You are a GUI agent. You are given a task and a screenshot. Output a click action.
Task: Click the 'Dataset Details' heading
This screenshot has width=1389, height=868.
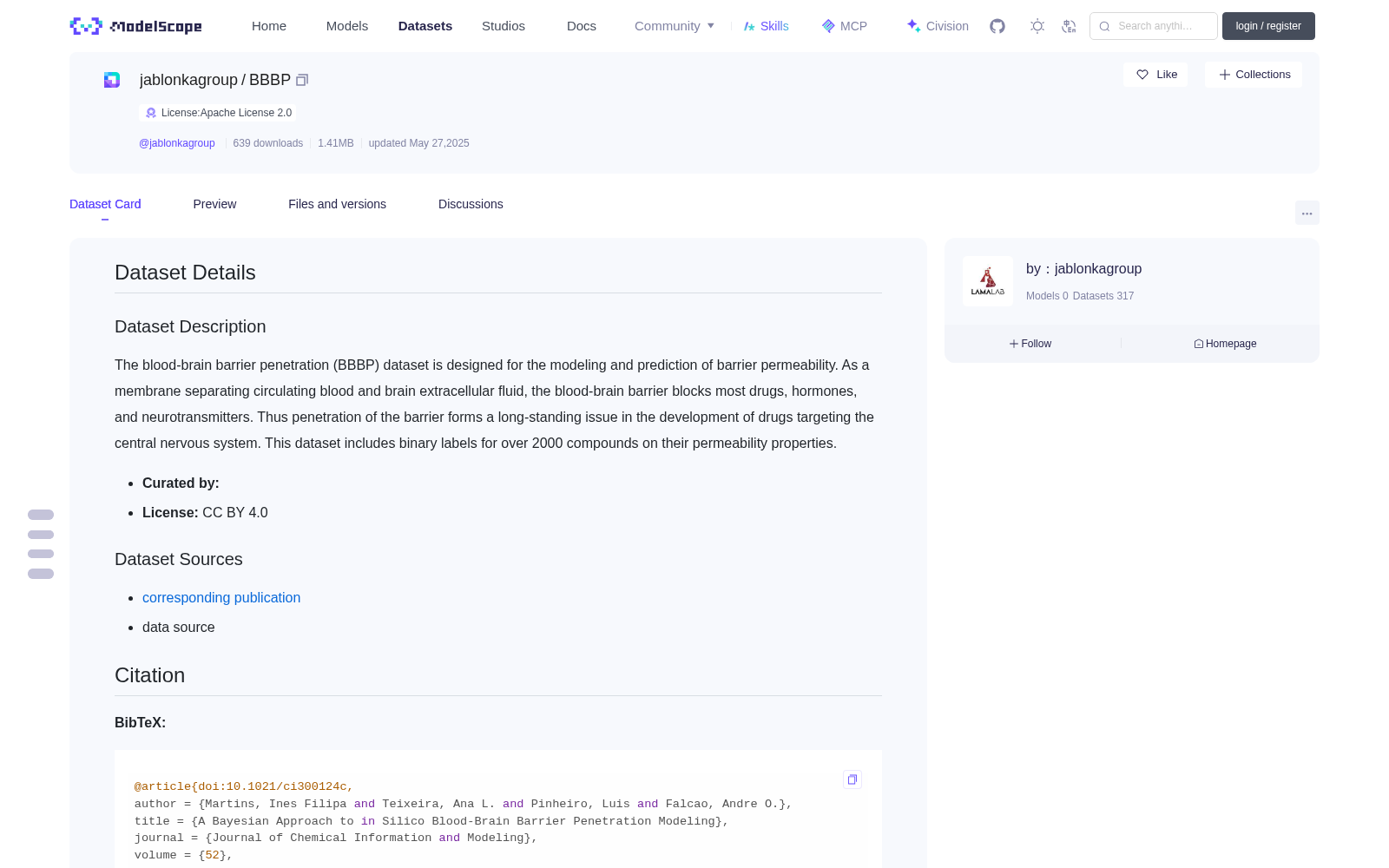point(185,273)
